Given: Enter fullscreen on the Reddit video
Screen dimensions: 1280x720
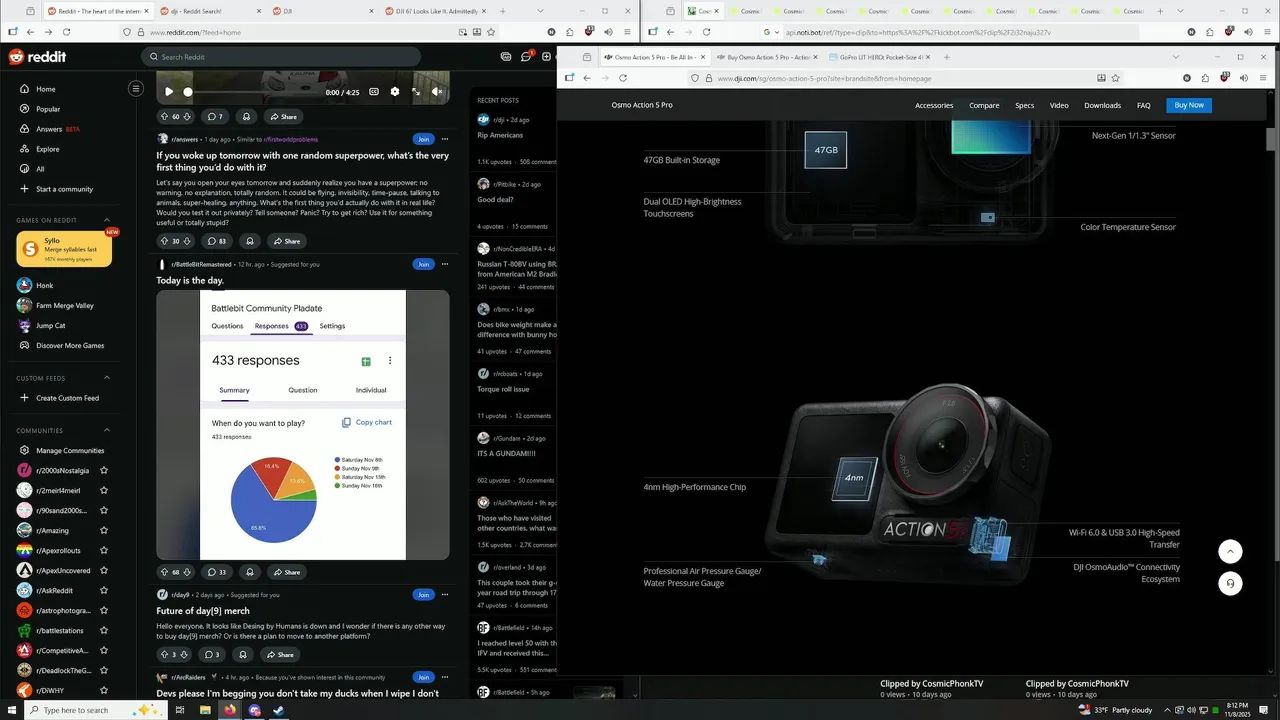Looking at the screenshot, I should click(416, 91).
